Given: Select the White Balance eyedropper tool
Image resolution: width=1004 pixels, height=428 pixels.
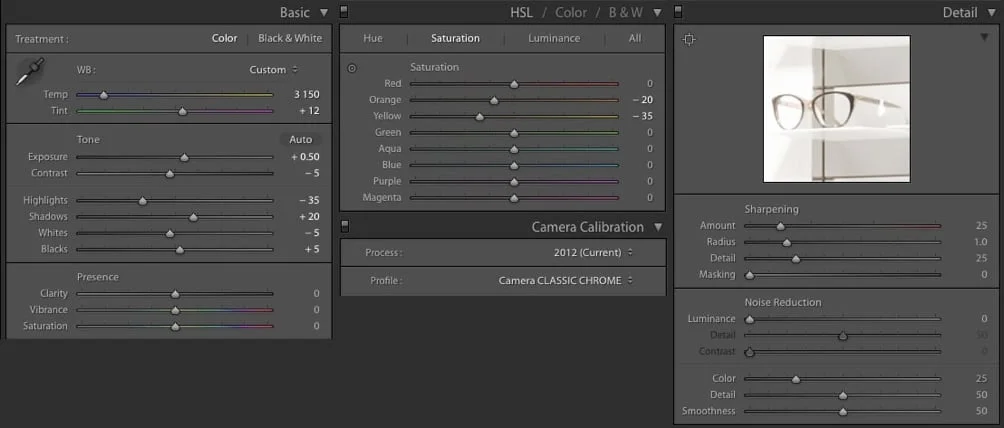Looking at the screenshot, I should pos(29,71).
